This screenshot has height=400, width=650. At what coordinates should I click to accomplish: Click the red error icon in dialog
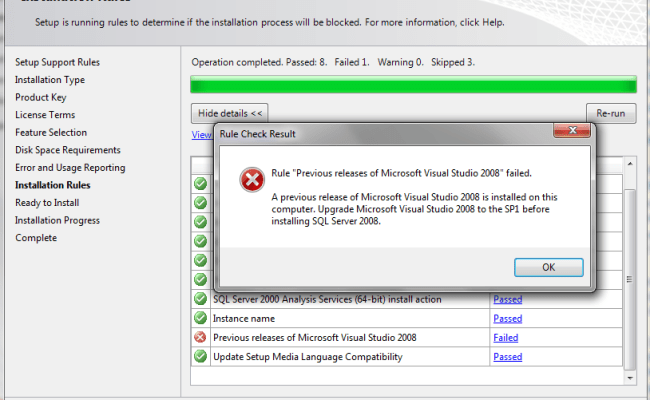[x=252, y=180]
